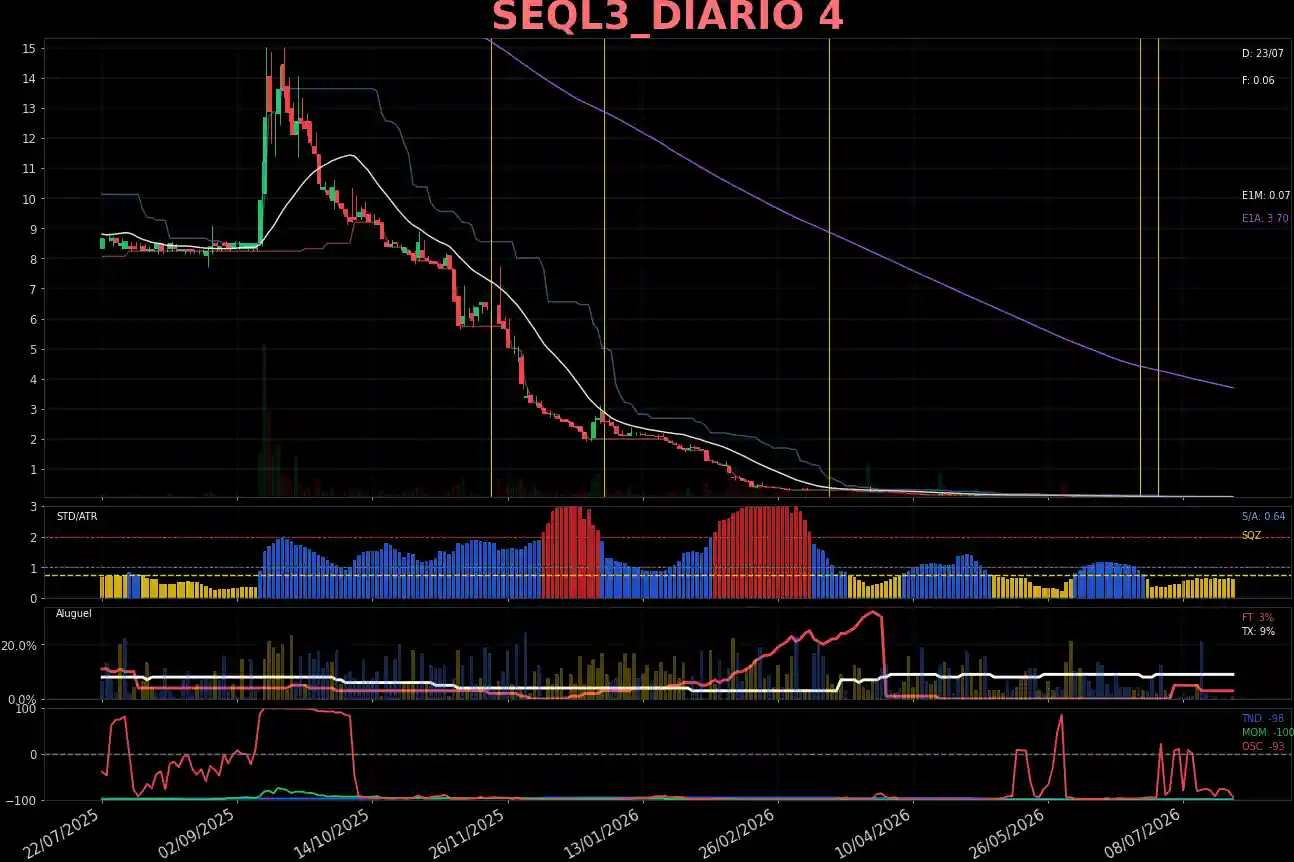Click the E1M: 0.07 label

click(x=1266, y=196)
